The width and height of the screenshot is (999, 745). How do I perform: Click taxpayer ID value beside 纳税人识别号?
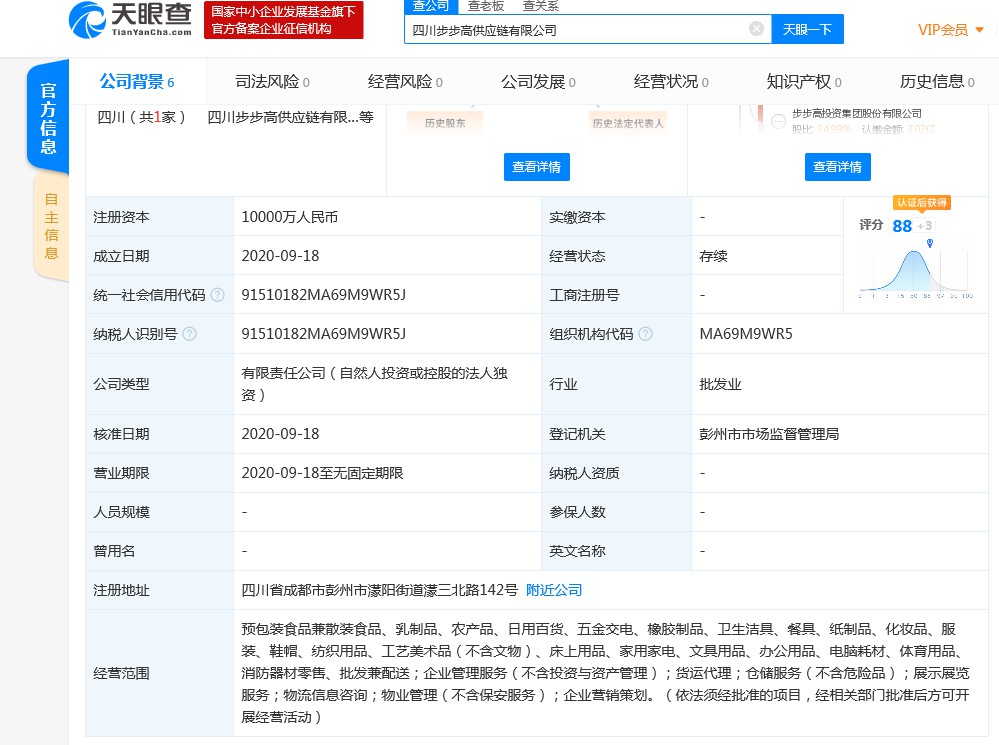324,334
